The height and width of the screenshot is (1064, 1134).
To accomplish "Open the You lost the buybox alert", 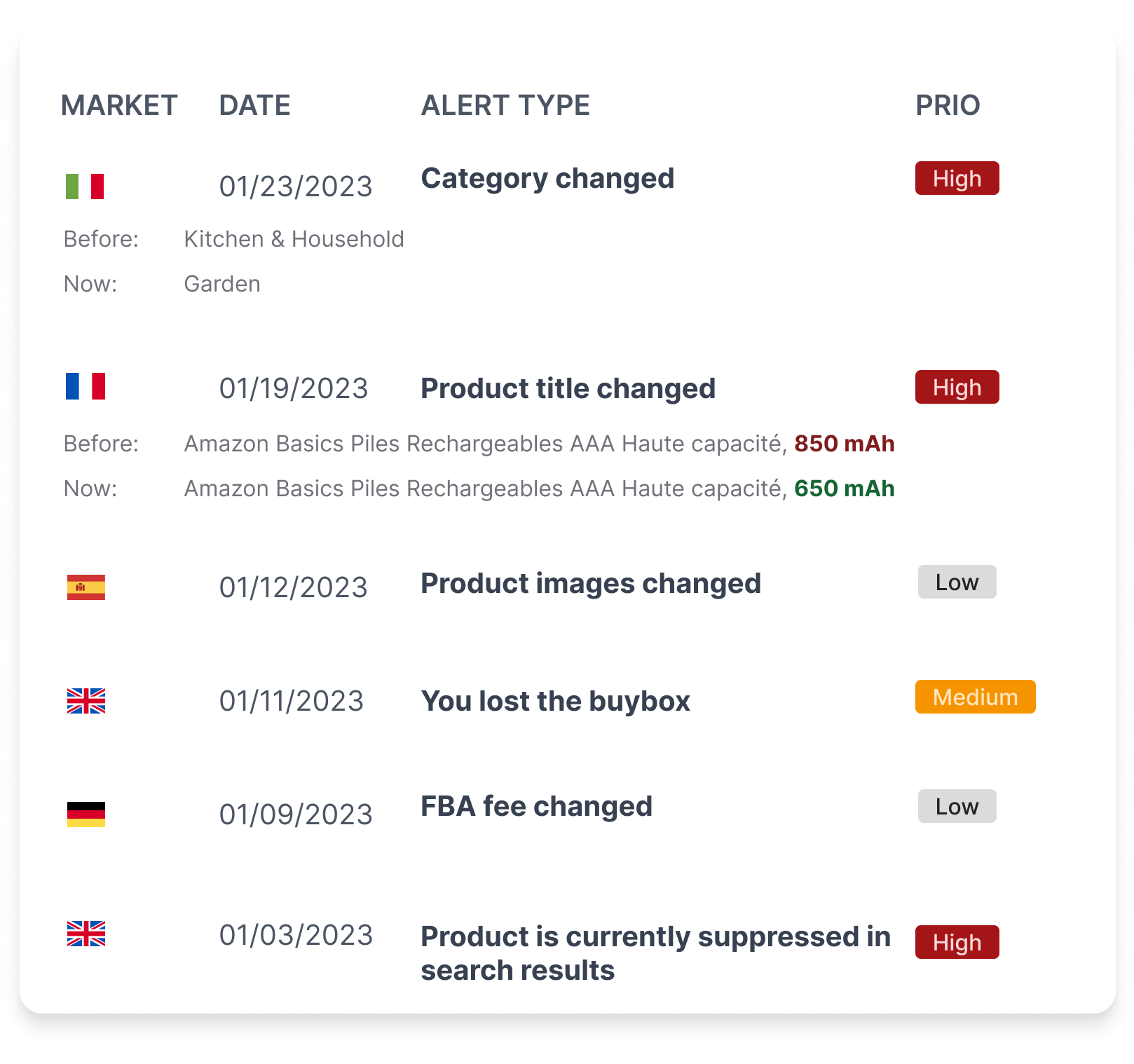I will tap(554, 700).
